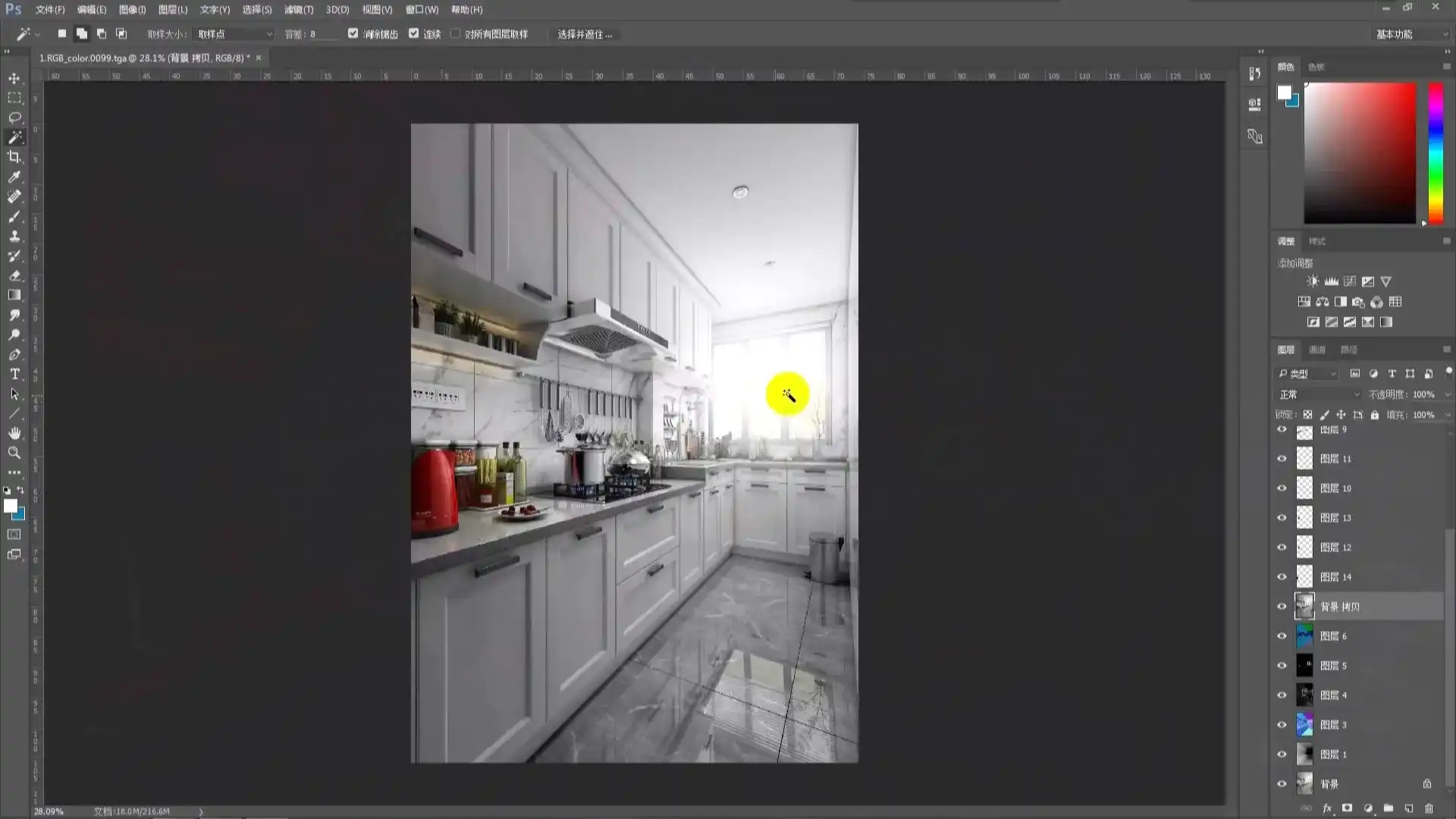Open the Brightness/Contrast adjustment icon
The width and height of the screenshot is (1456, 819).
(1313, 281)
